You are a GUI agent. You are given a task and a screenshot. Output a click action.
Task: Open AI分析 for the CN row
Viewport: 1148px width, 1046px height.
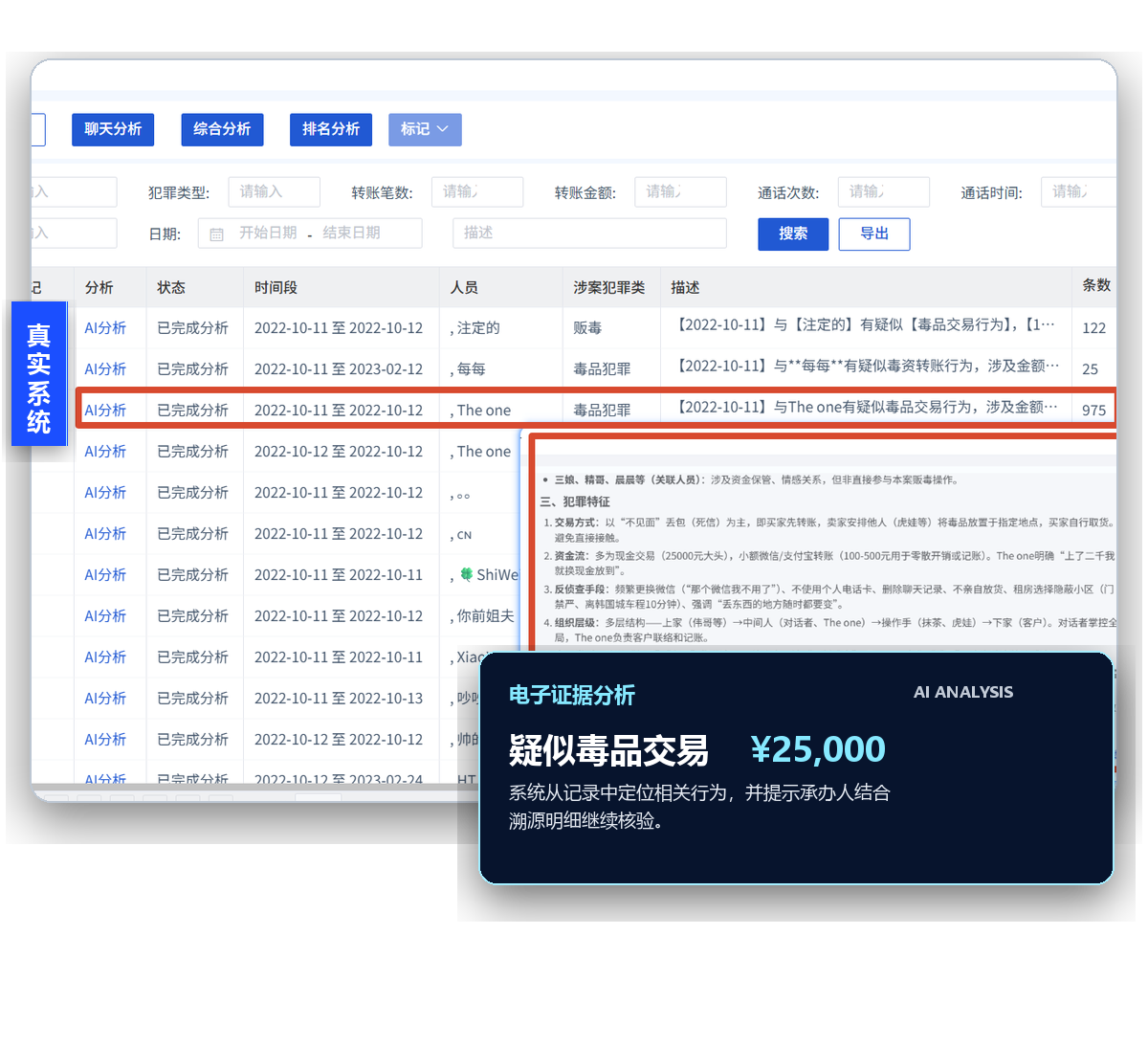tap(105, 533)
